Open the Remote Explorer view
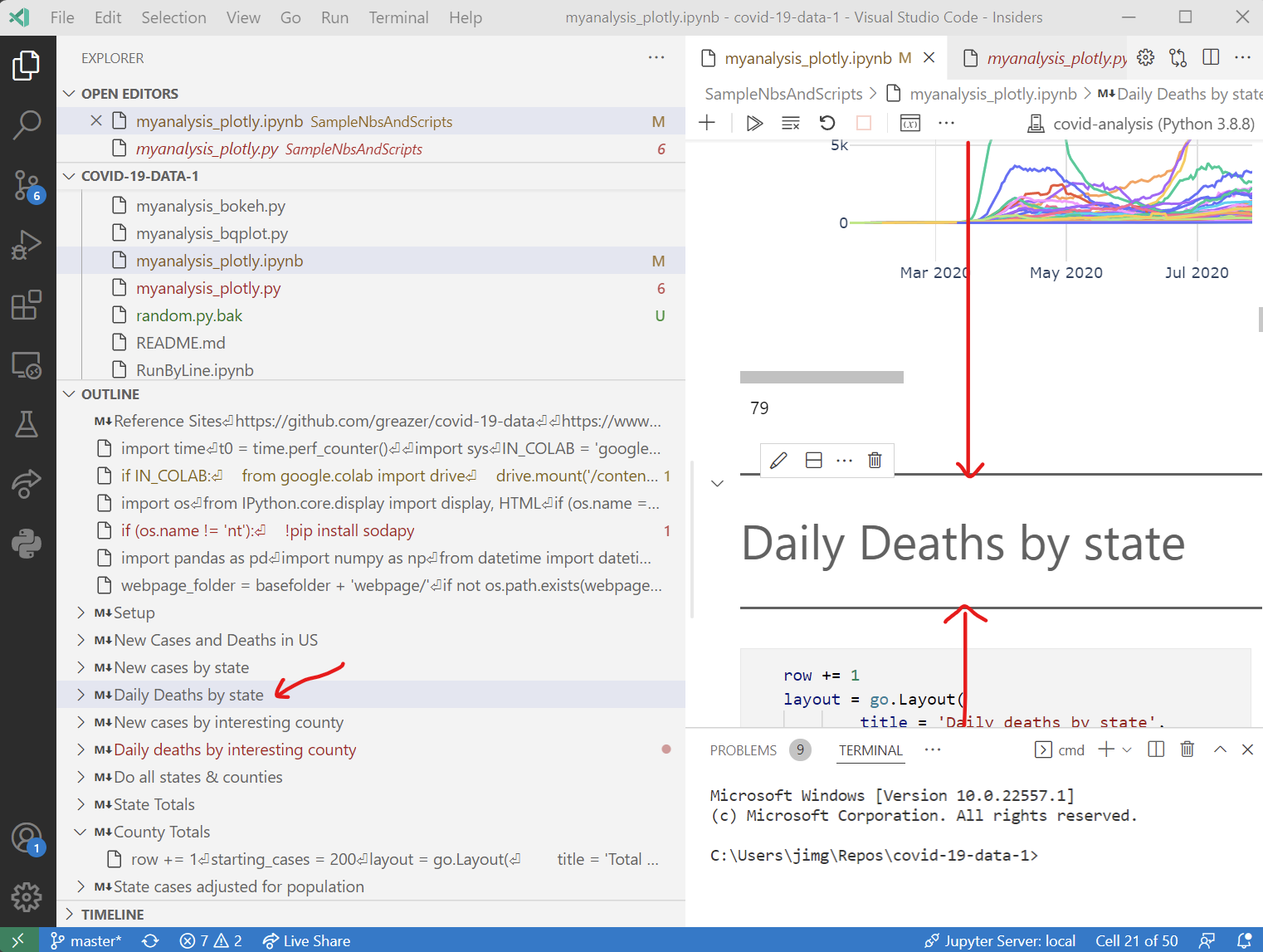 click(x=27, y=365)
